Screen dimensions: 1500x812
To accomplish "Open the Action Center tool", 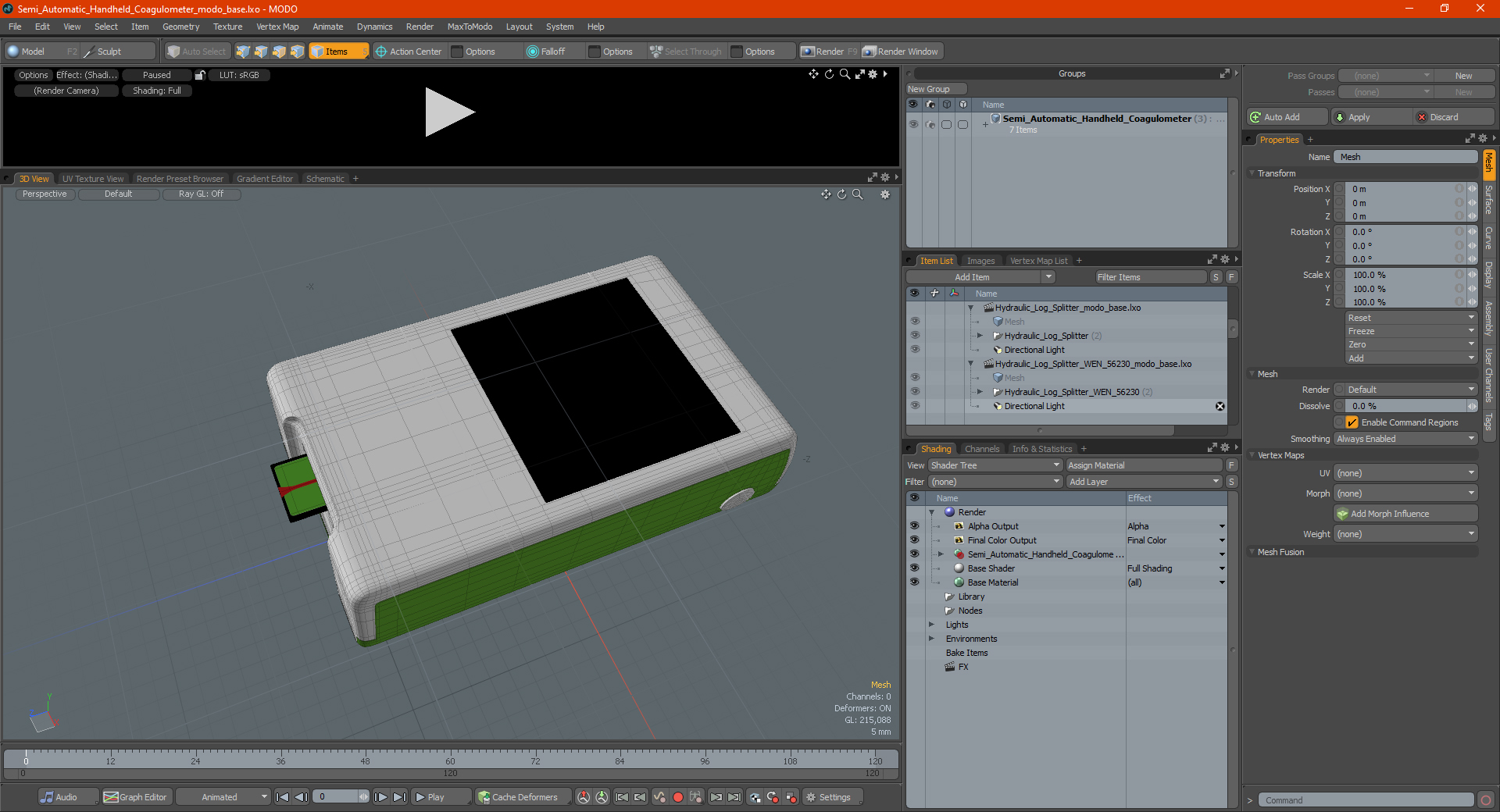I will (409, 52).
